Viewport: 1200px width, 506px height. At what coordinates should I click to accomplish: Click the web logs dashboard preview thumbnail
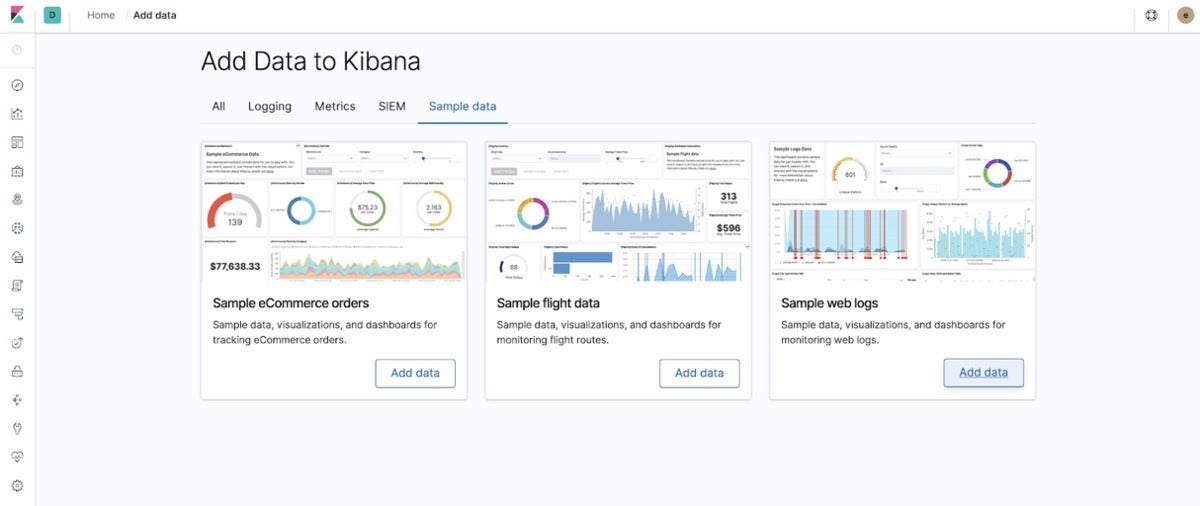pyautogui.click(x=902, y=210)
